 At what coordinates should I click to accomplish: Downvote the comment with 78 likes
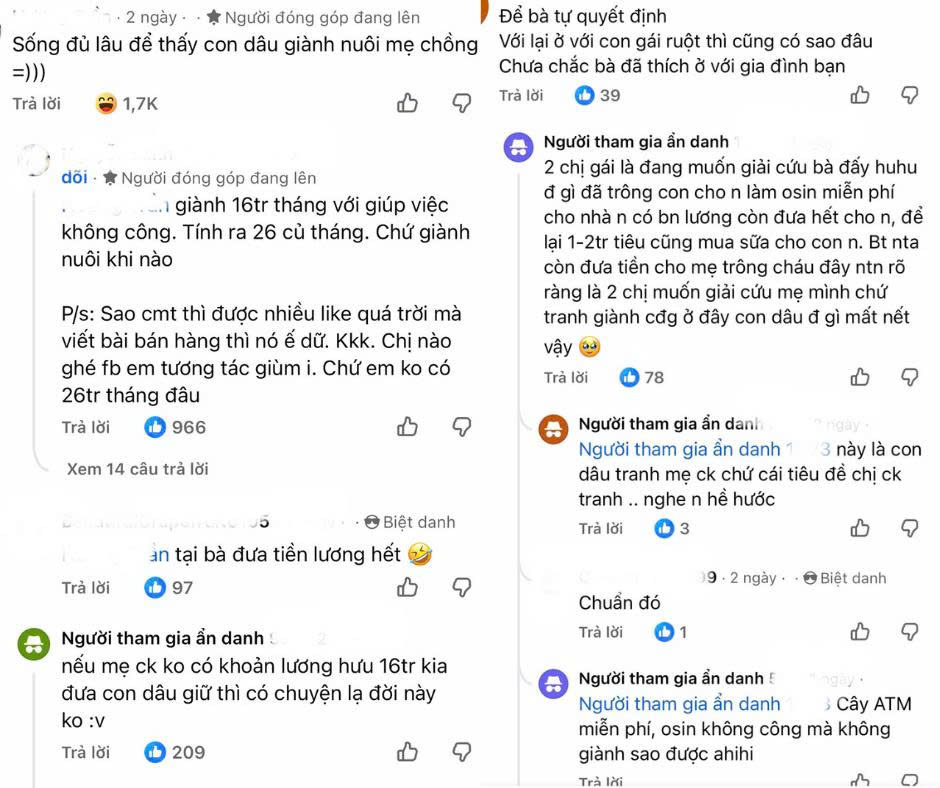pyautogui.click(x=909, y=377)
